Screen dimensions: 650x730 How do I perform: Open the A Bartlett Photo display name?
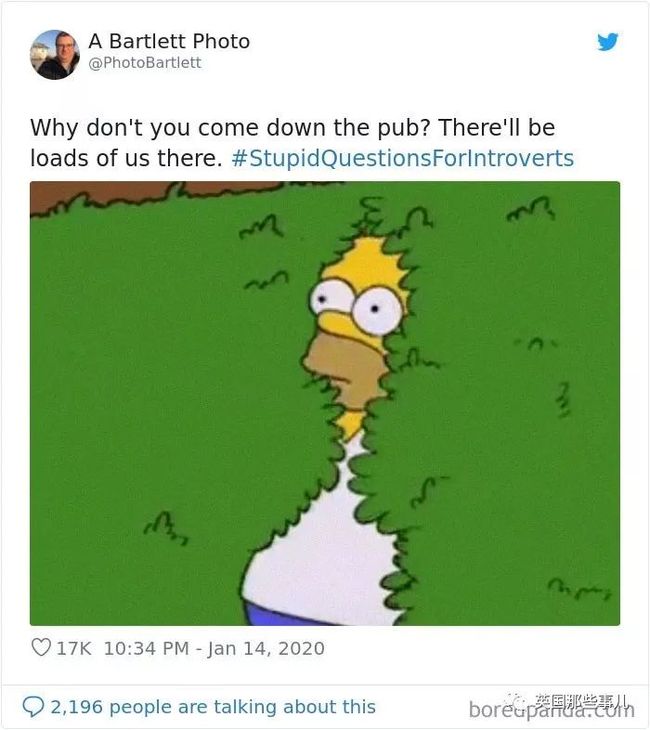point(169,41)
